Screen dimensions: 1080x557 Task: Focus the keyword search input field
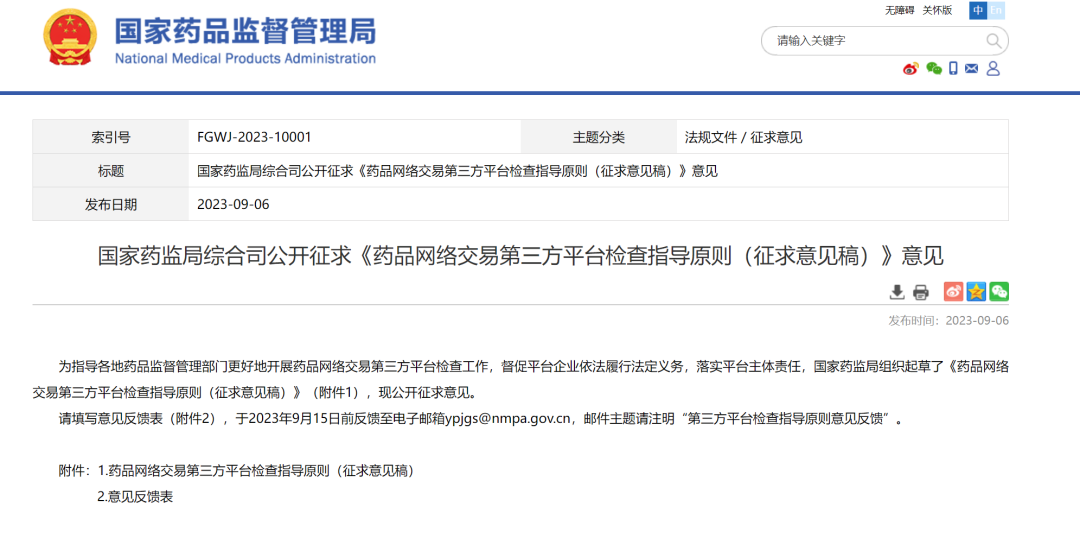(884, 41)
